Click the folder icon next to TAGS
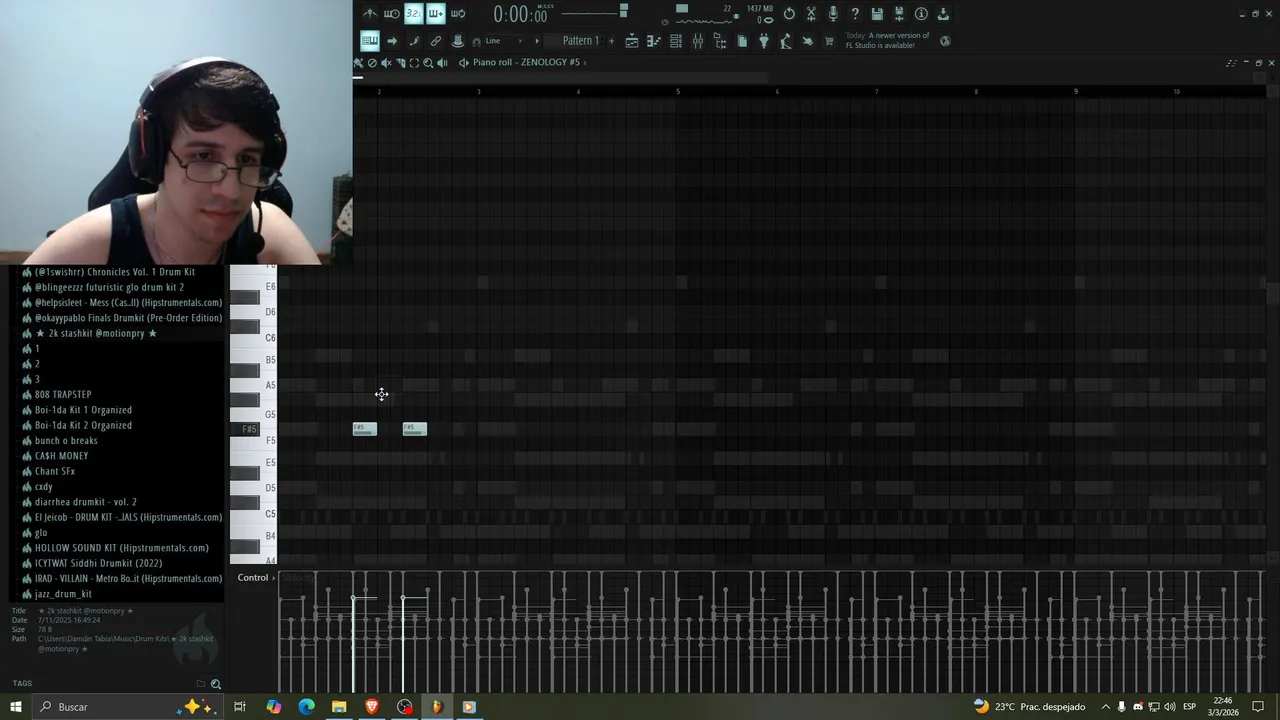This screenshot has height=720, width=1280. (201, 684)
